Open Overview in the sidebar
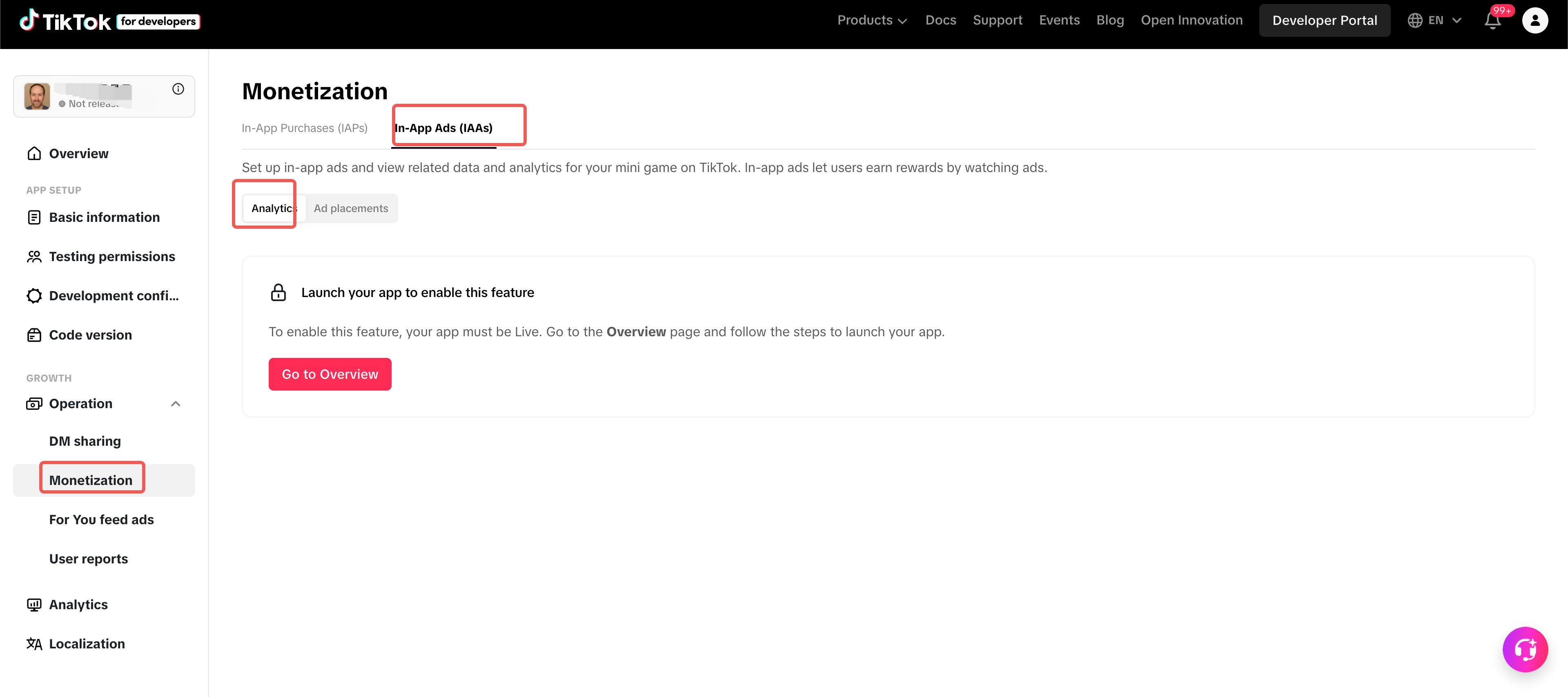 point(78,154)
